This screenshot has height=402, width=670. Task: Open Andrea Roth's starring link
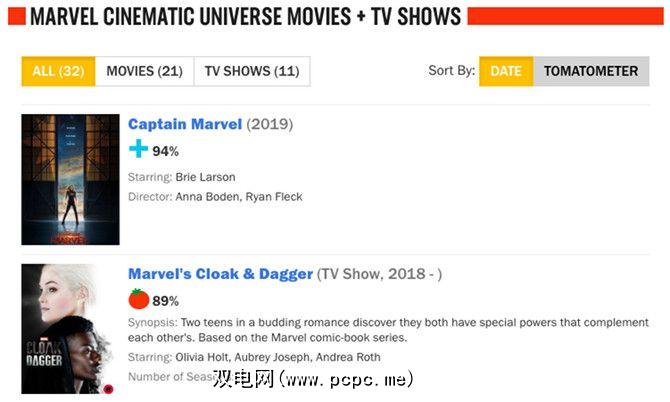pos(346,358)
